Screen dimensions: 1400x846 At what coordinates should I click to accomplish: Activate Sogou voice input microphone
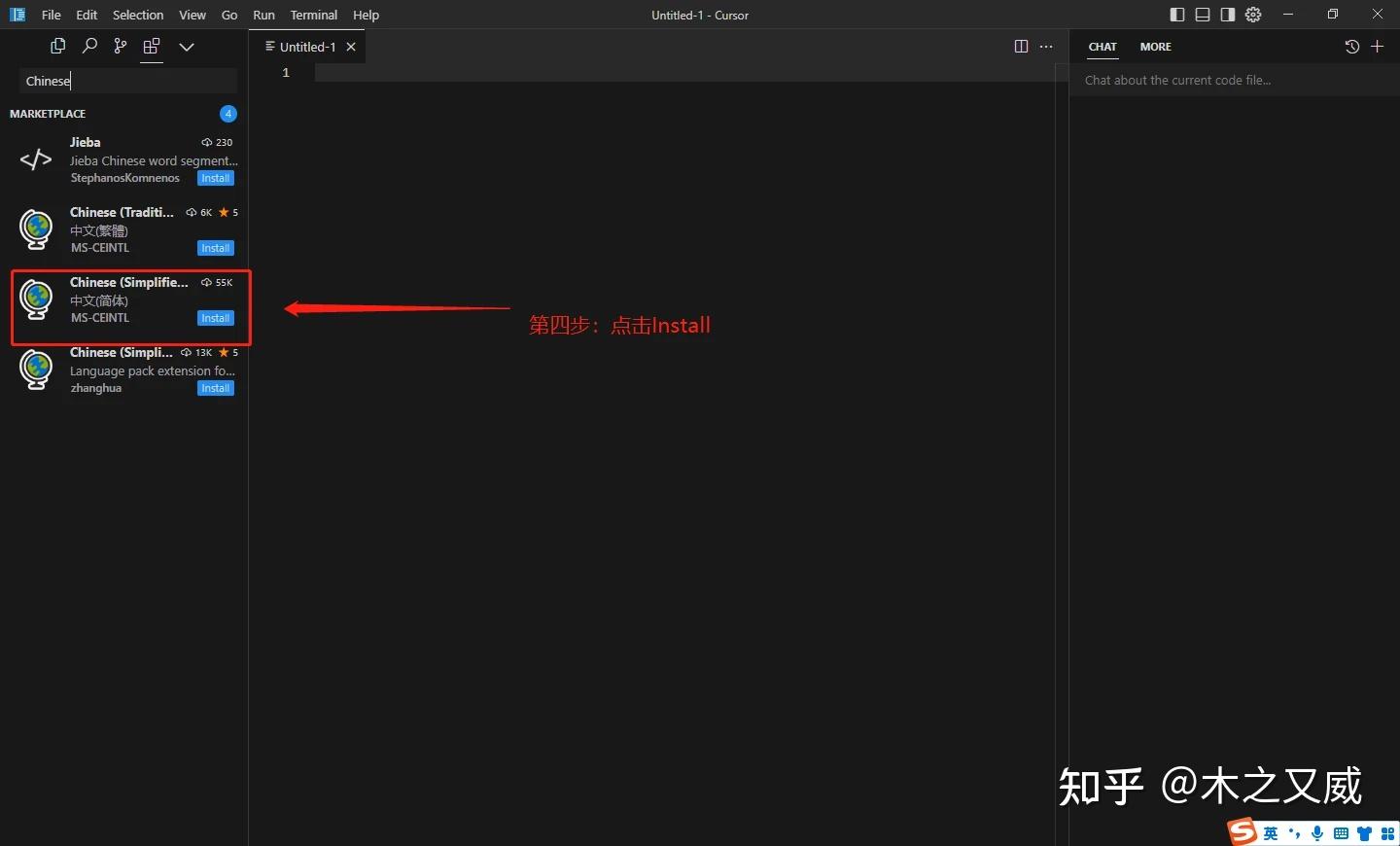coord(1317,833)
